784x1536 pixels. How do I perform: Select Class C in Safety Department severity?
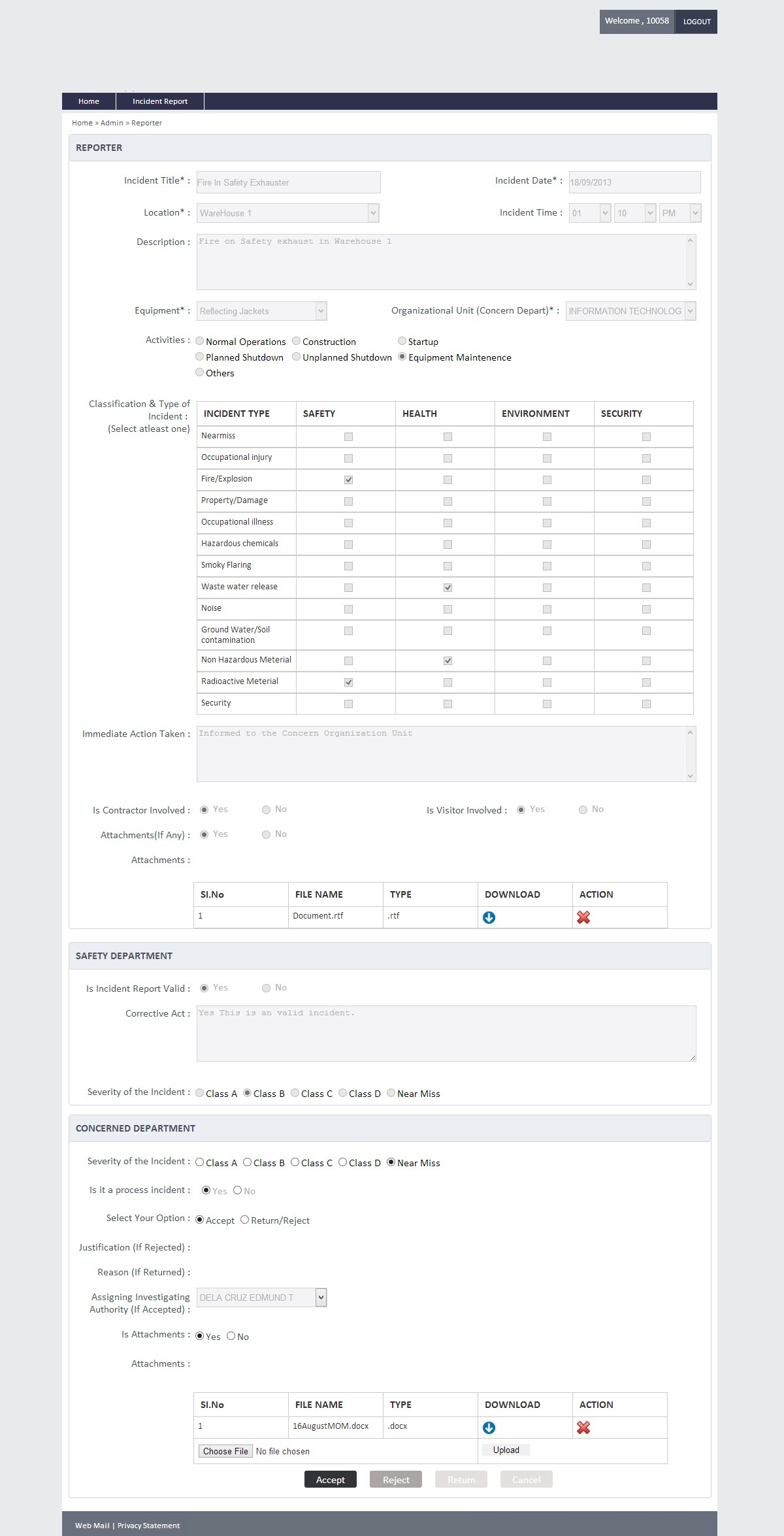point(295,1093)
